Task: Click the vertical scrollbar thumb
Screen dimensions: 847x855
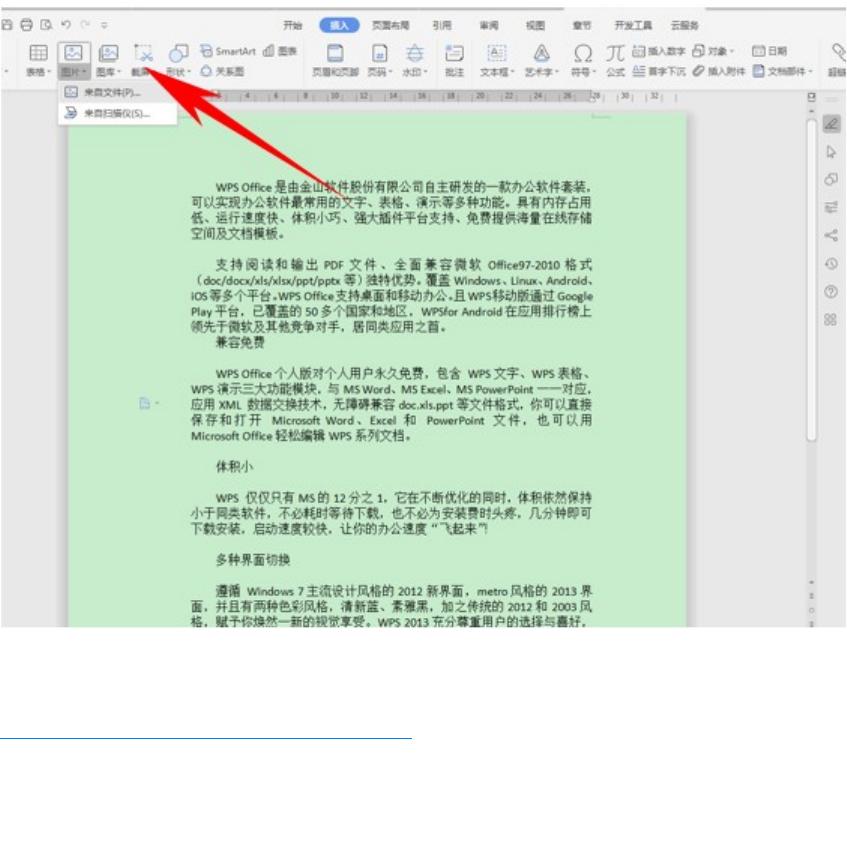Action: point(812,279)
